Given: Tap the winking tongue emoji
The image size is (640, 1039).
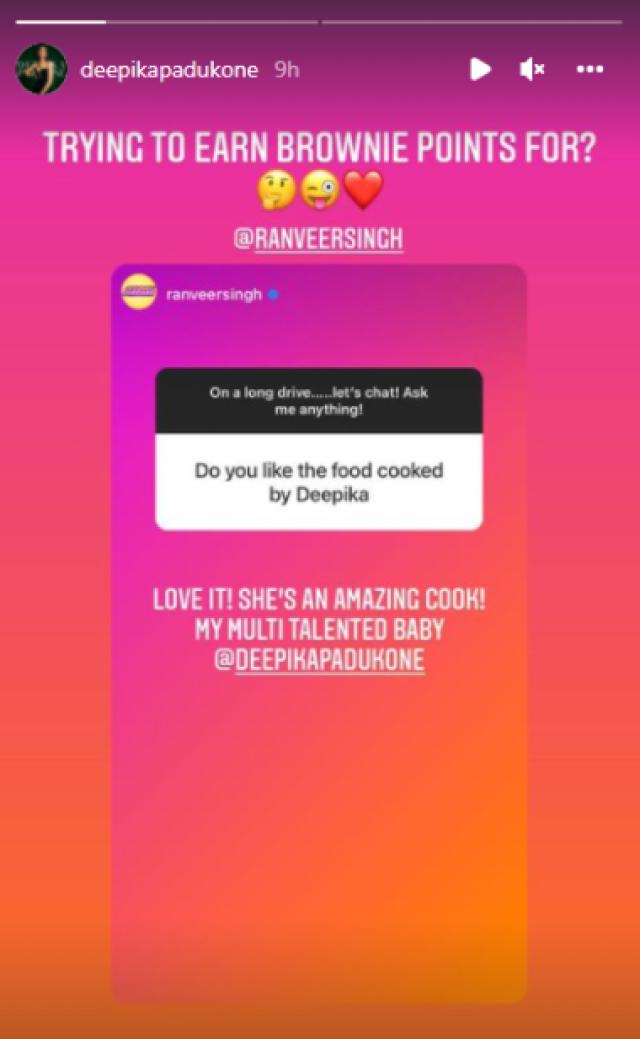Looking at the screenshot, I should tap(319, 190).
